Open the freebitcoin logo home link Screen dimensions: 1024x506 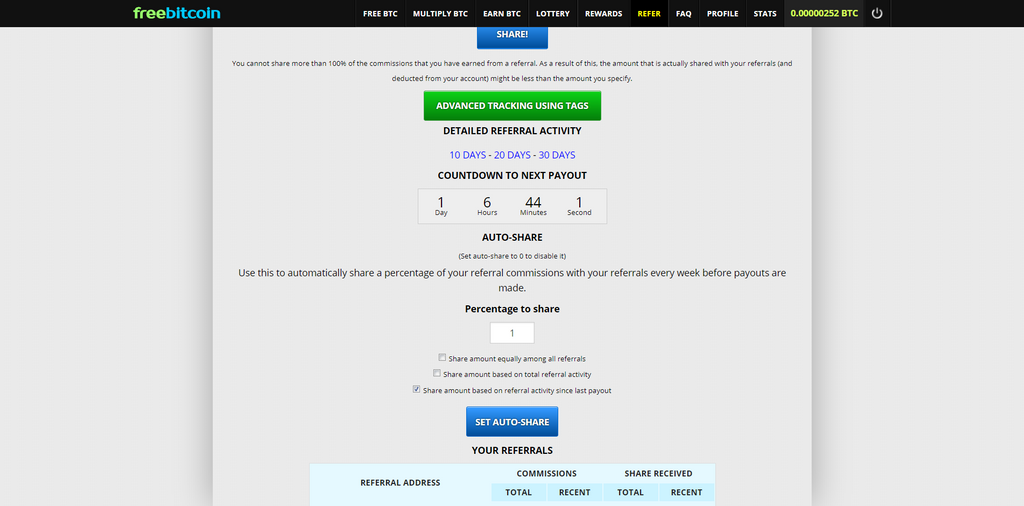point(177,13)
